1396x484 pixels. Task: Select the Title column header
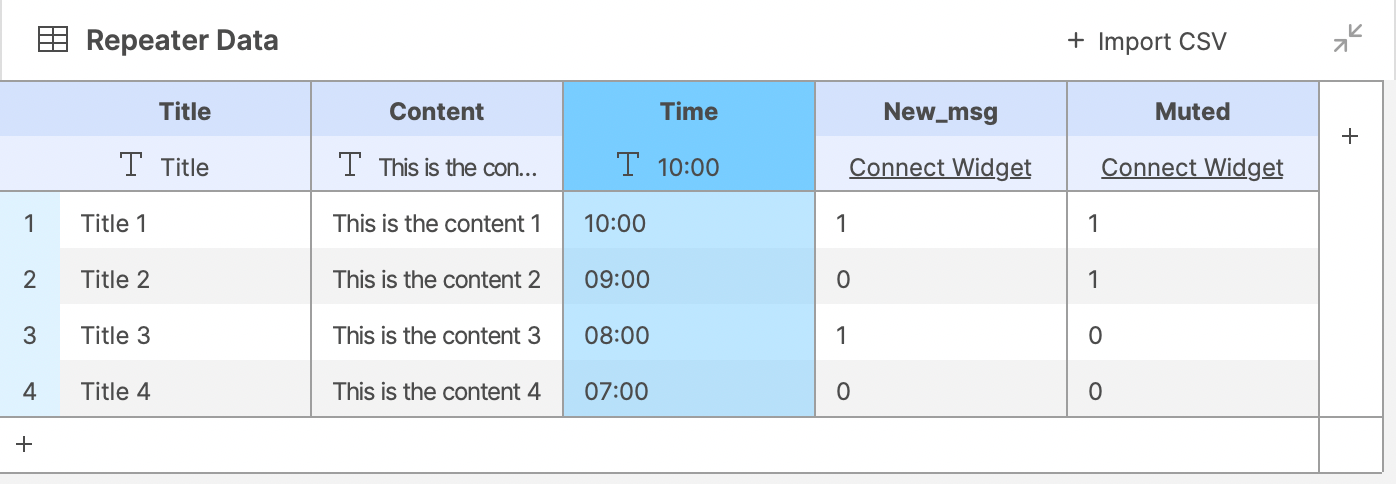185,111
